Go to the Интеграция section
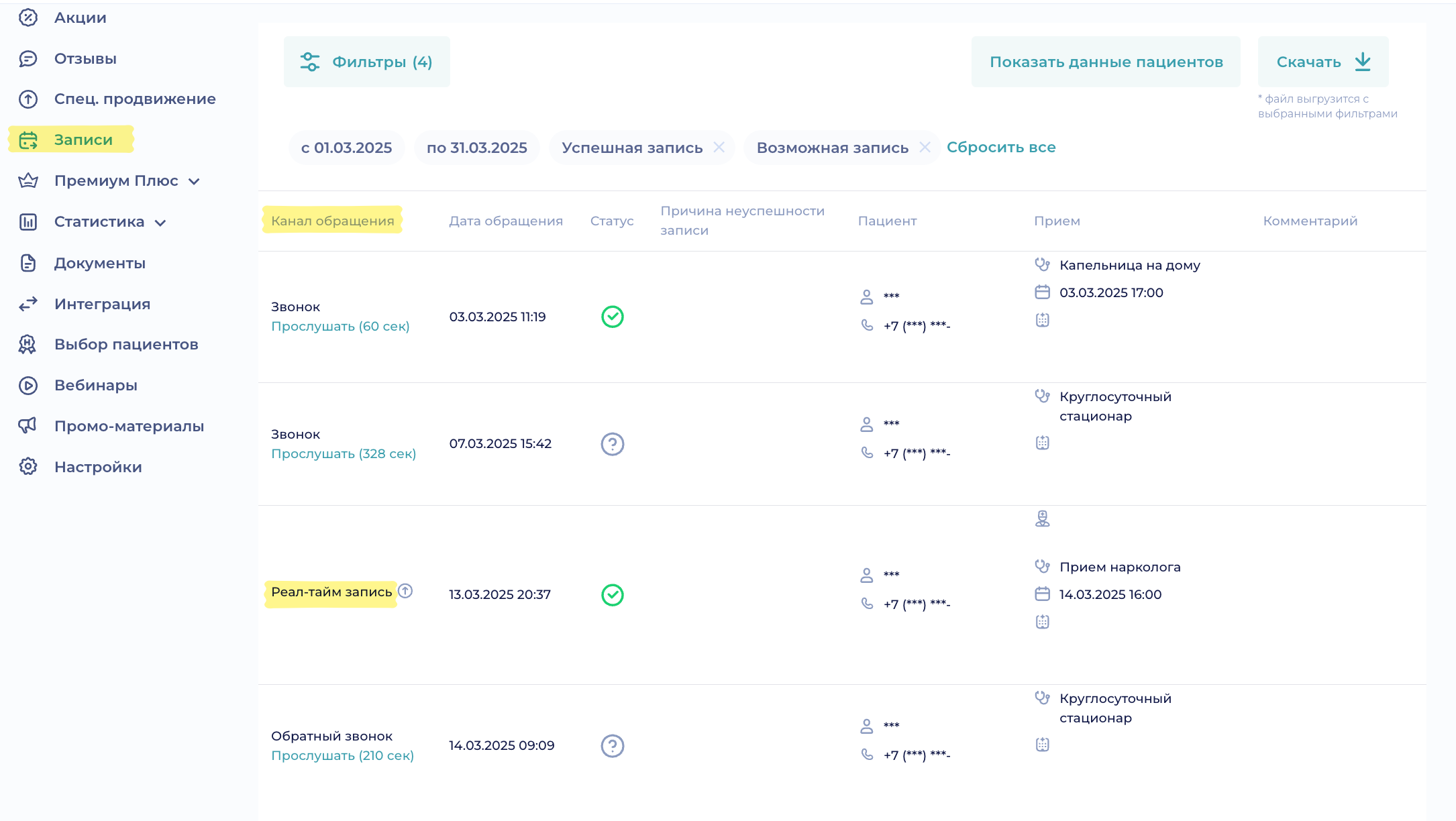The height and width of the screenshot is (821, 1456). click(102, 304)
